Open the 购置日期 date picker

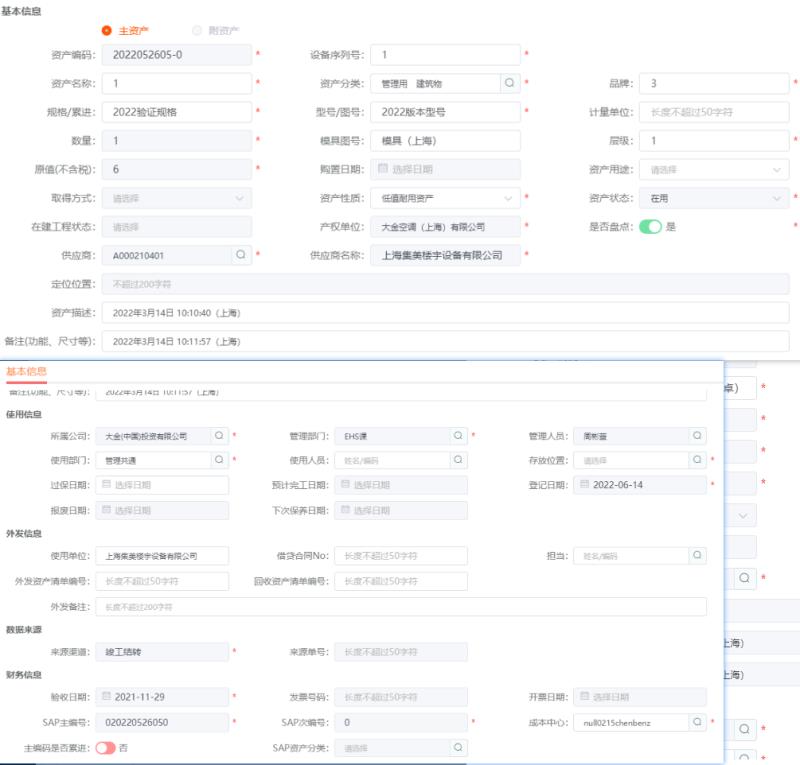[x=445, y=170]
